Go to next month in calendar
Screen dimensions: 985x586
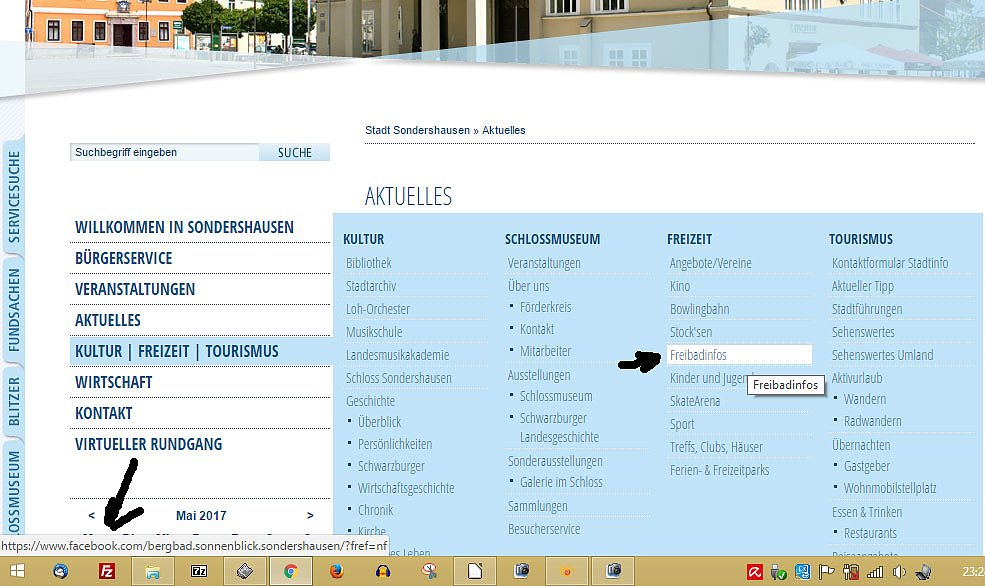(x=310, y=516)
